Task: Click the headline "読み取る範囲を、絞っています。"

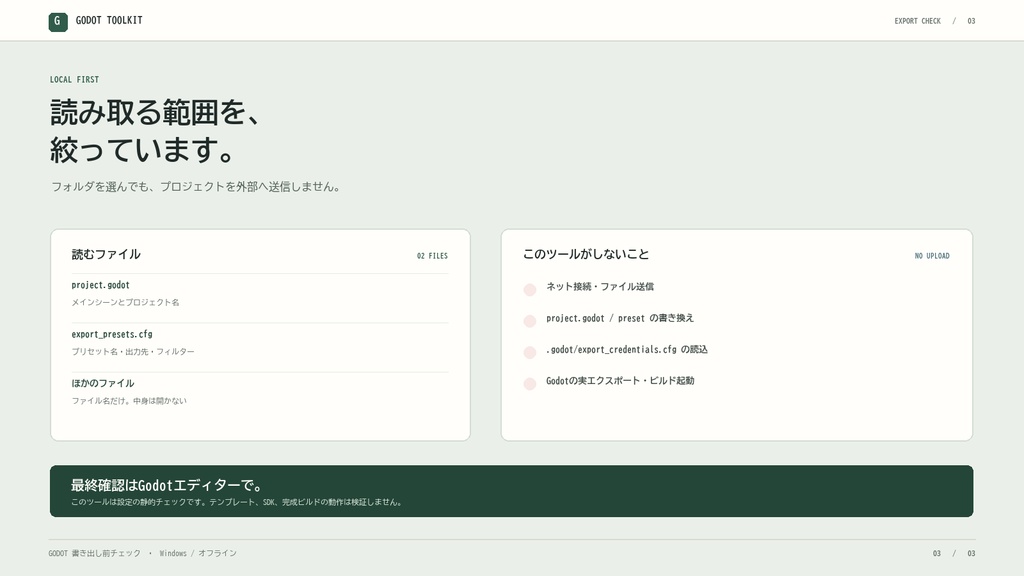Action: click(x=156, y=131)
